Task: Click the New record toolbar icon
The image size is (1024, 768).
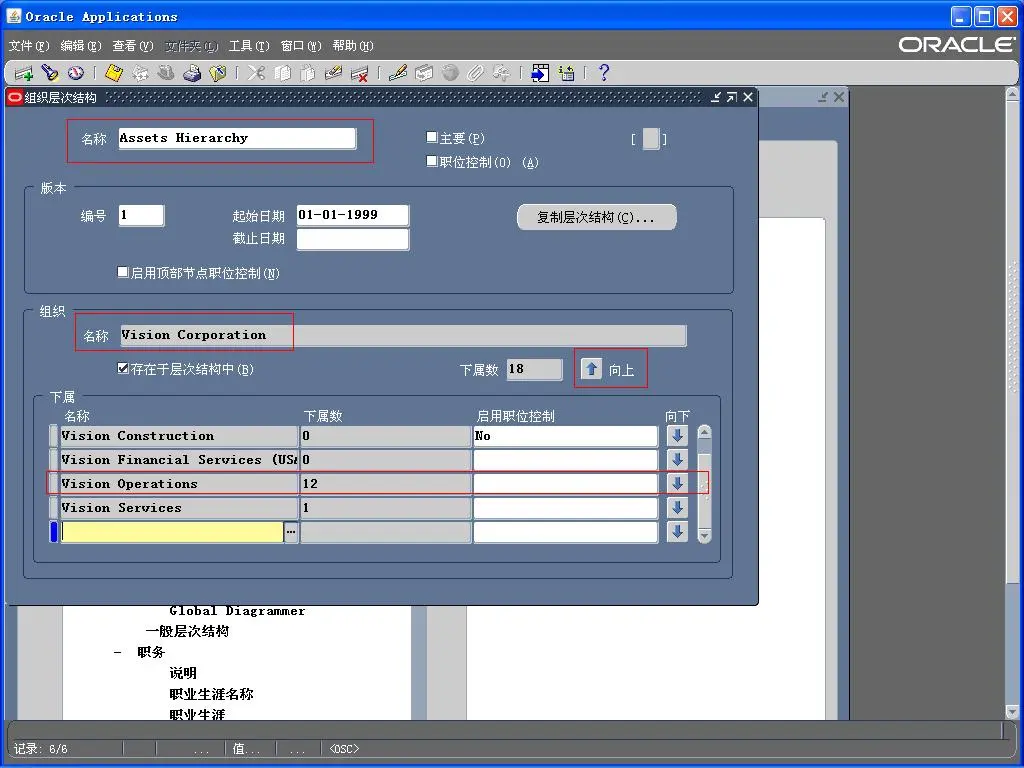Action: coord(23,73)
